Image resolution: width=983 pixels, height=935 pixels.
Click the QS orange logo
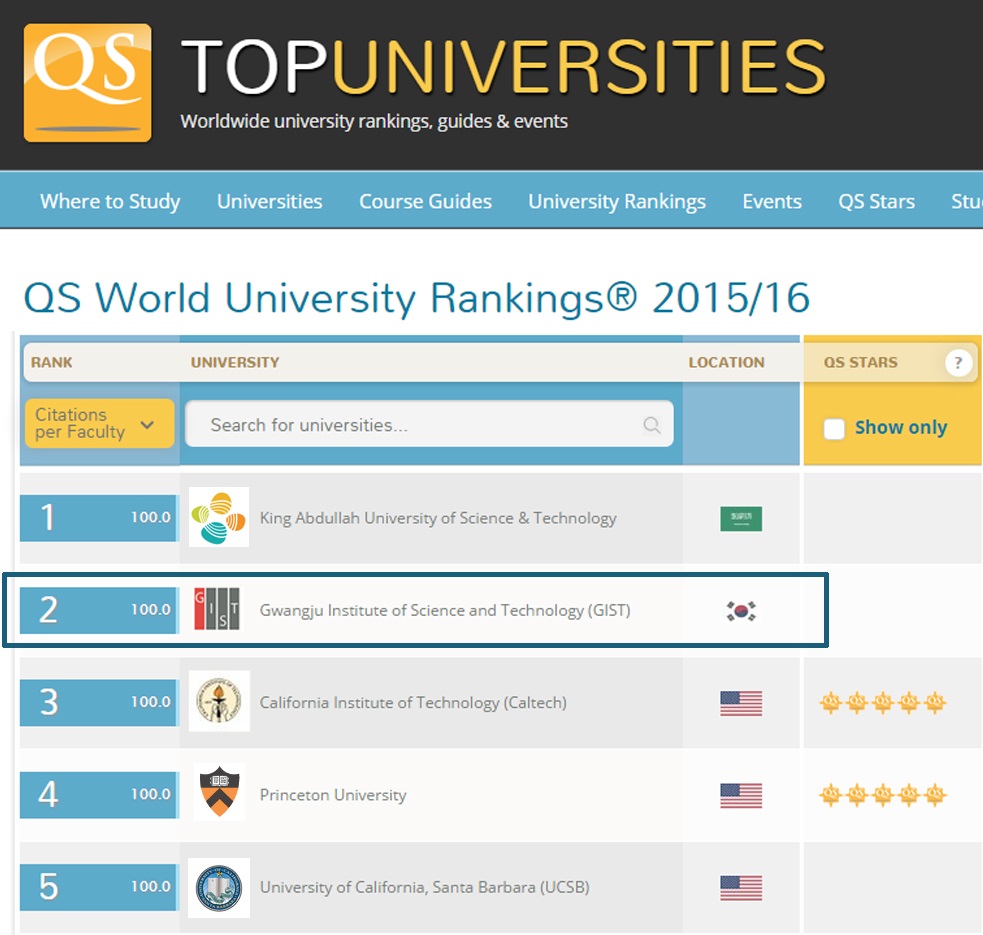click(x=88, y=83)
